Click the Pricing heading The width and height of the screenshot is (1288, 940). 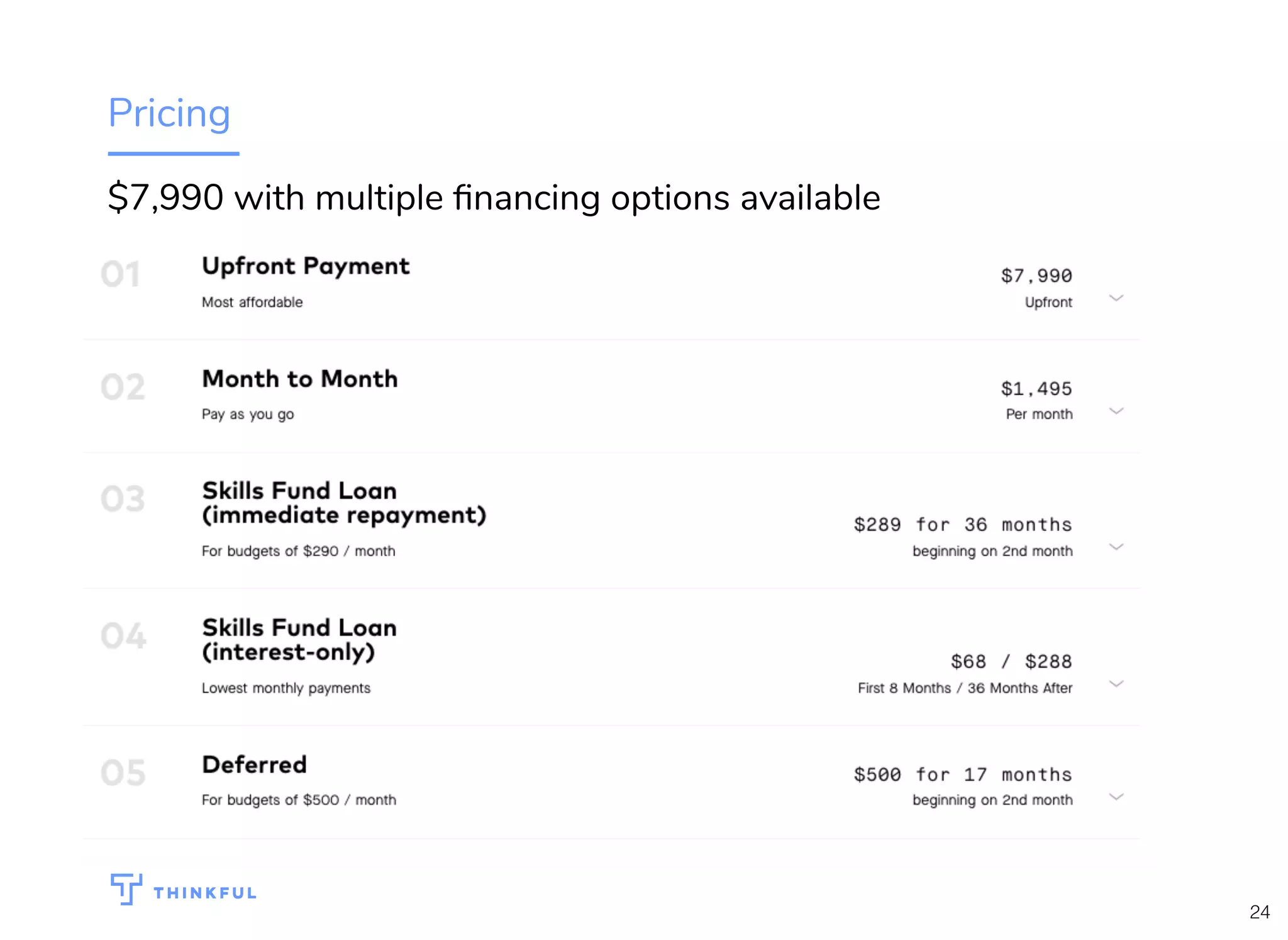169,113
